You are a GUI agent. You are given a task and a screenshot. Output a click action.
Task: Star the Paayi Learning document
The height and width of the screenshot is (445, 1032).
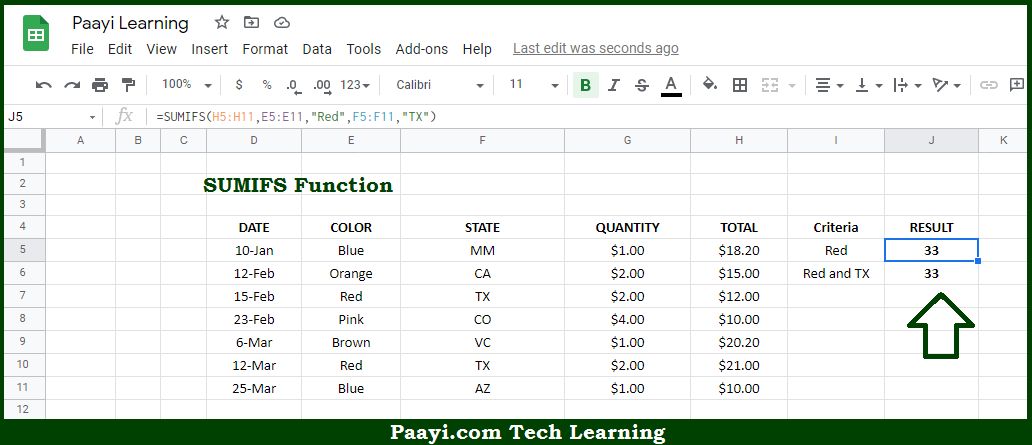point(222,23)
